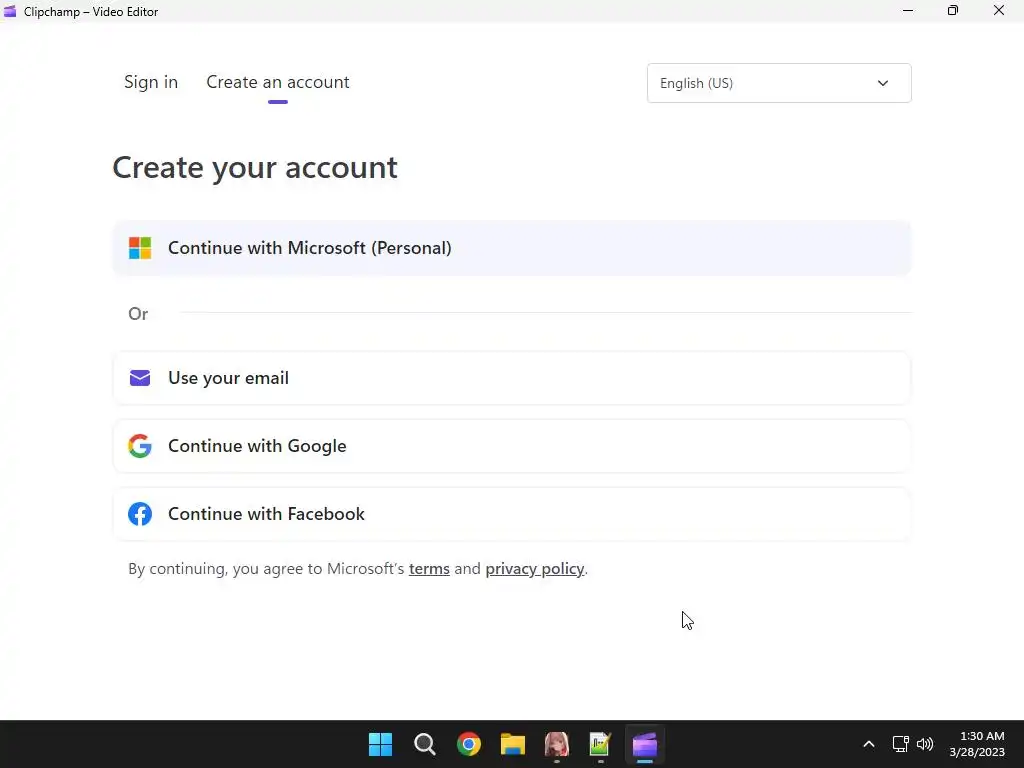Open the English (US) language dropdown
The width and height of the screenshot is (1024, 768).
pyautogui.click(x=779, y=83)
